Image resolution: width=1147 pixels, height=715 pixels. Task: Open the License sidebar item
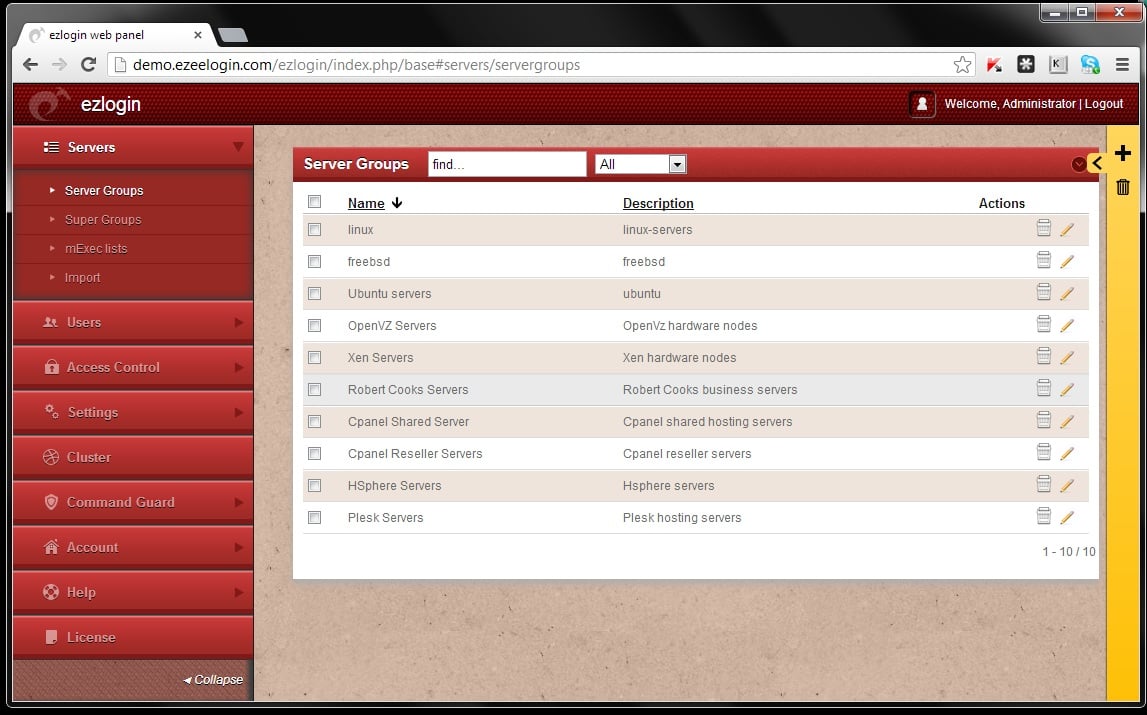[133, 637]
